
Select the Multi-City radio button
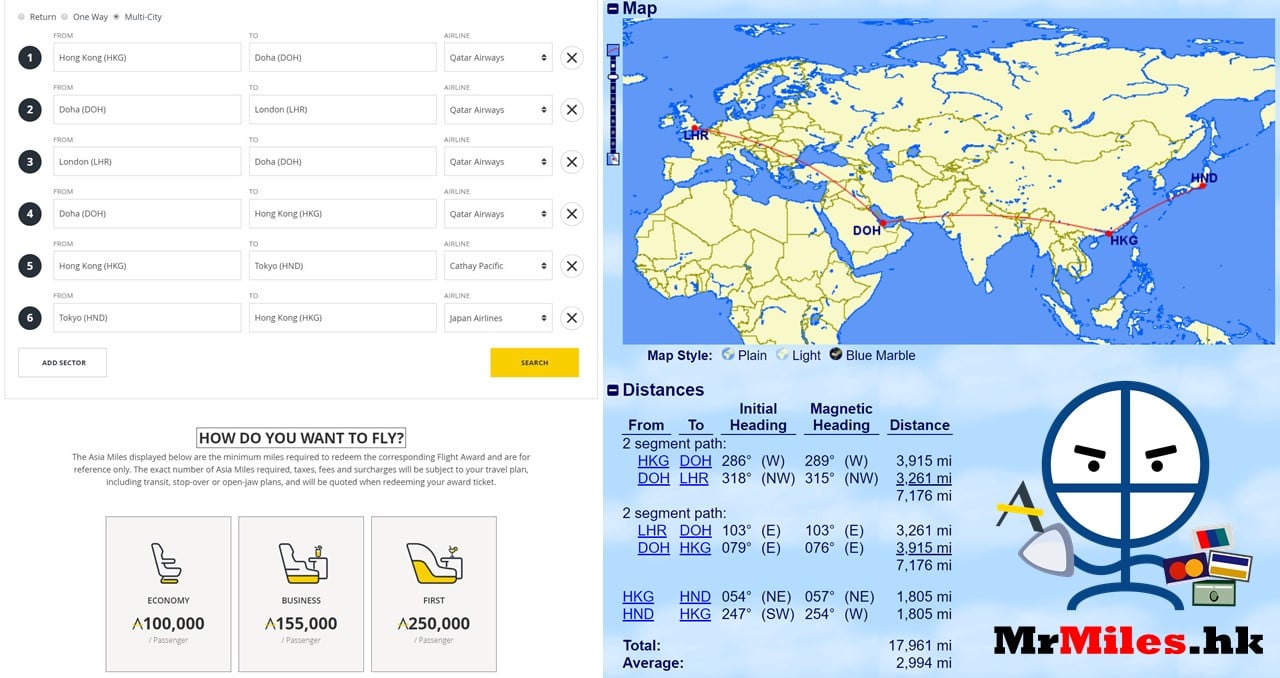(x=117, y=17)
